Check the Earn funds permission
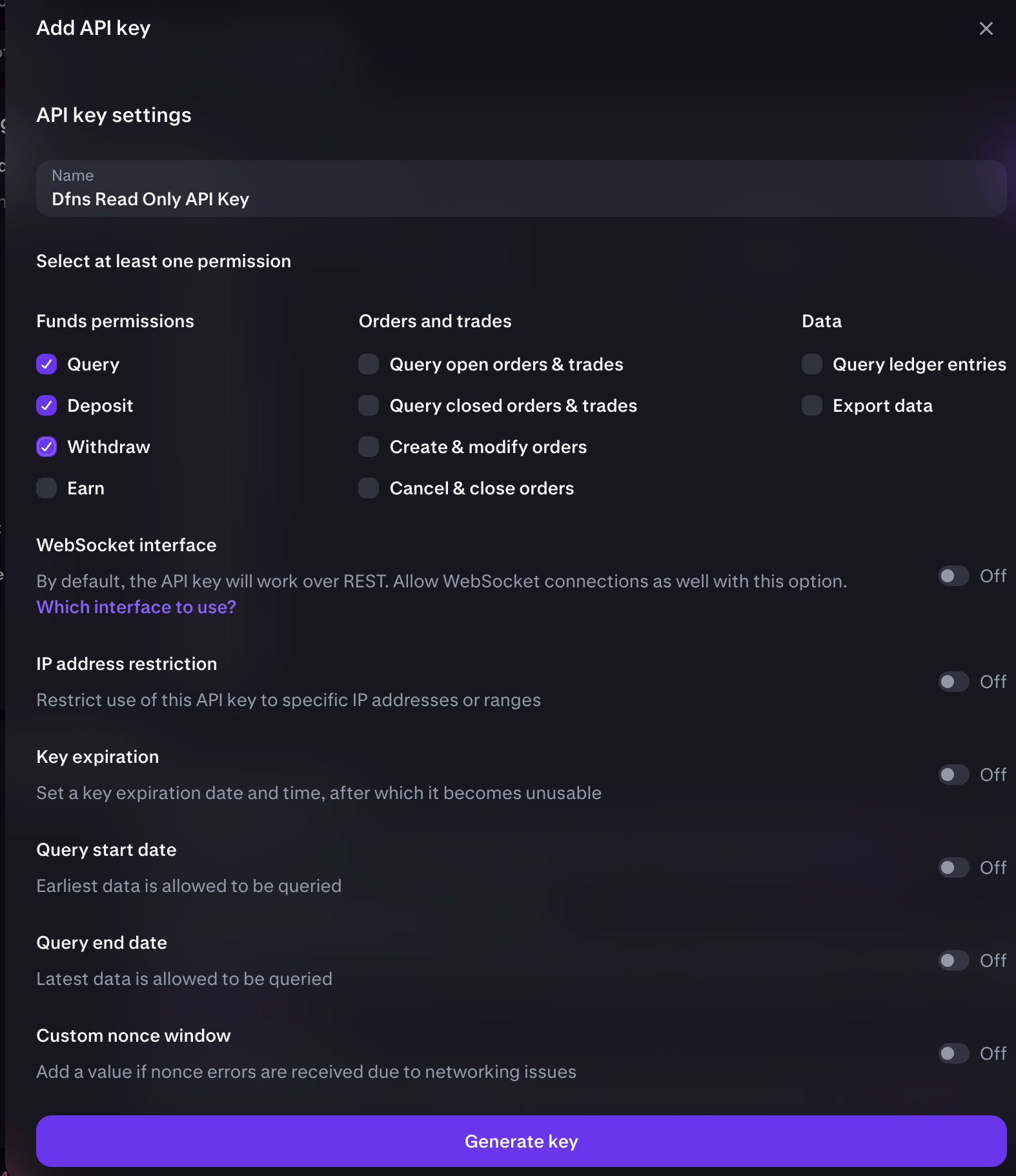This screenshot has width=1016, height=1176. pos(46,488)
